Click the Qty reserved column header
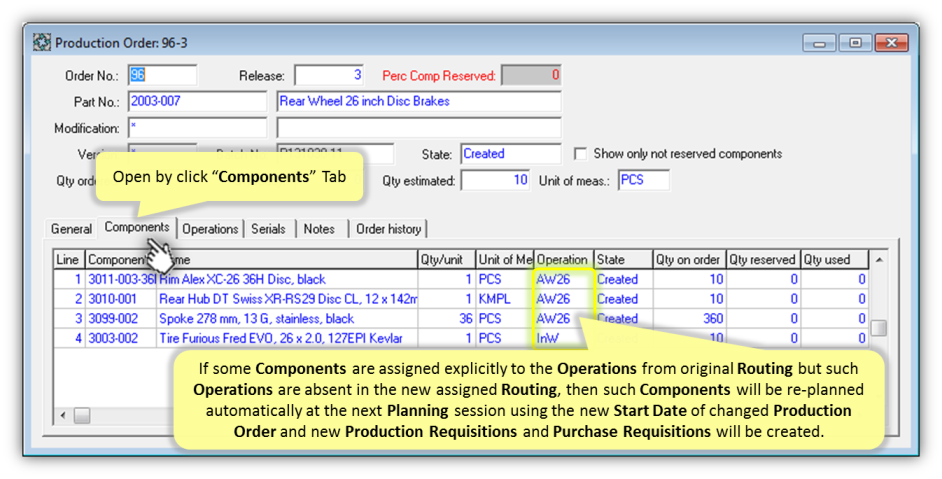 (763, 260)
